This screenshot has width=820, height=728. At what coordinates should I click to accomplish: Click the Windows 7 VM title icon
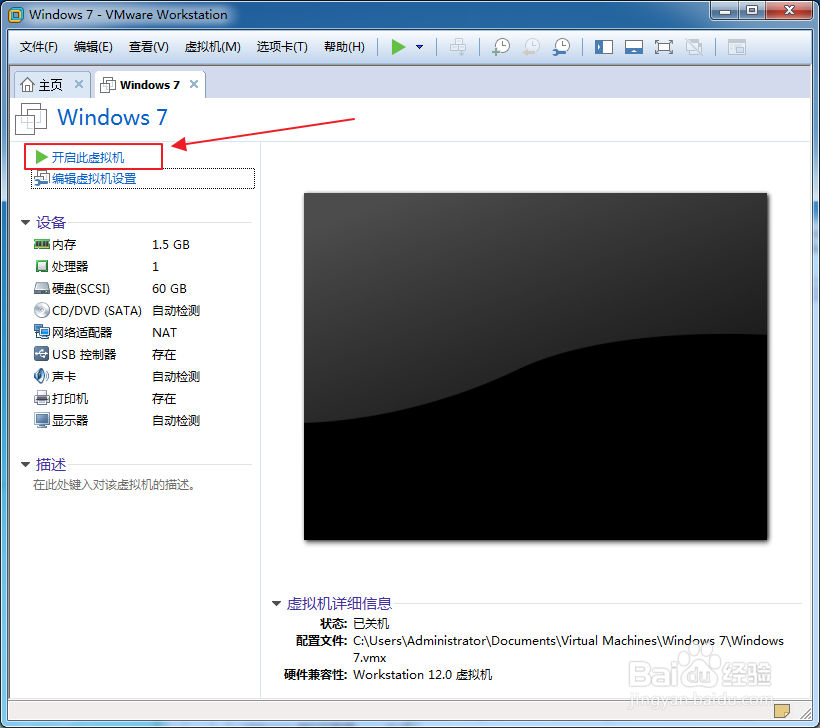tap(31, 118)
